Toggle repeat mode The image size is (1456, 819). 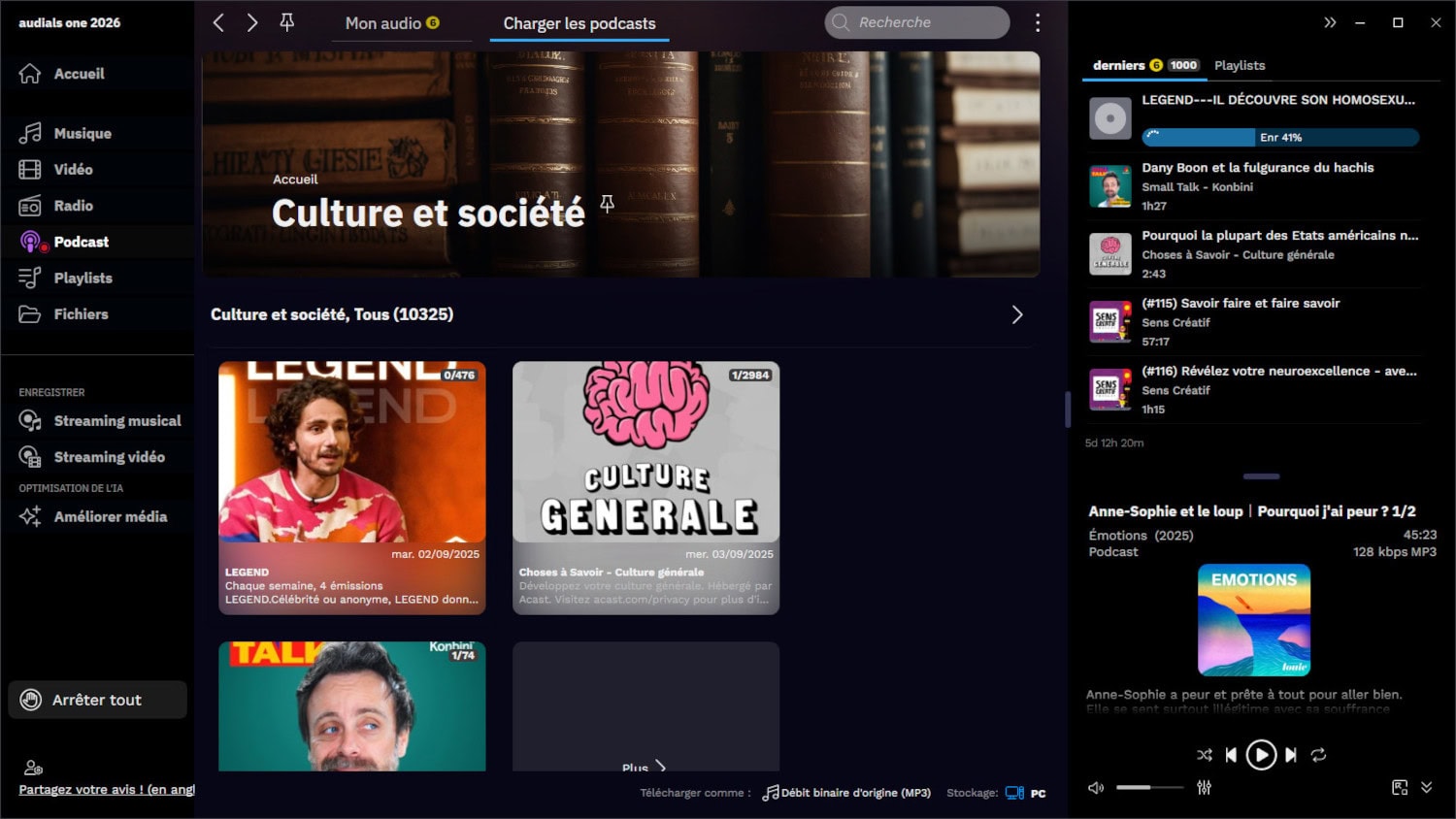pos(1318,755)
